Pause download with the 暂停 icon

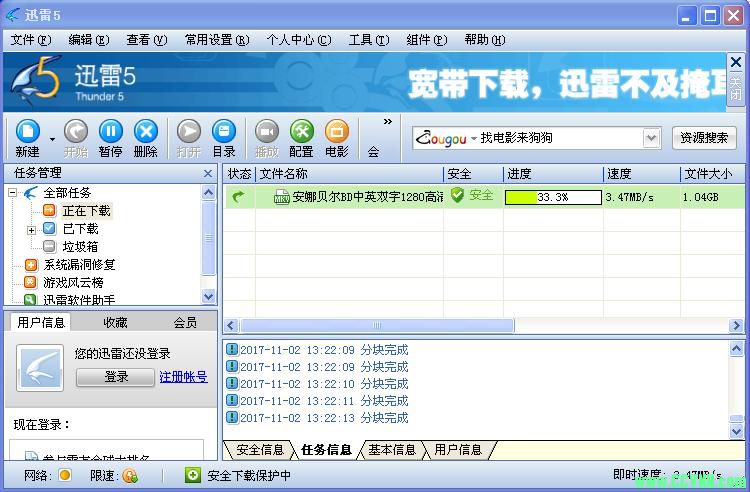point(110,132)
